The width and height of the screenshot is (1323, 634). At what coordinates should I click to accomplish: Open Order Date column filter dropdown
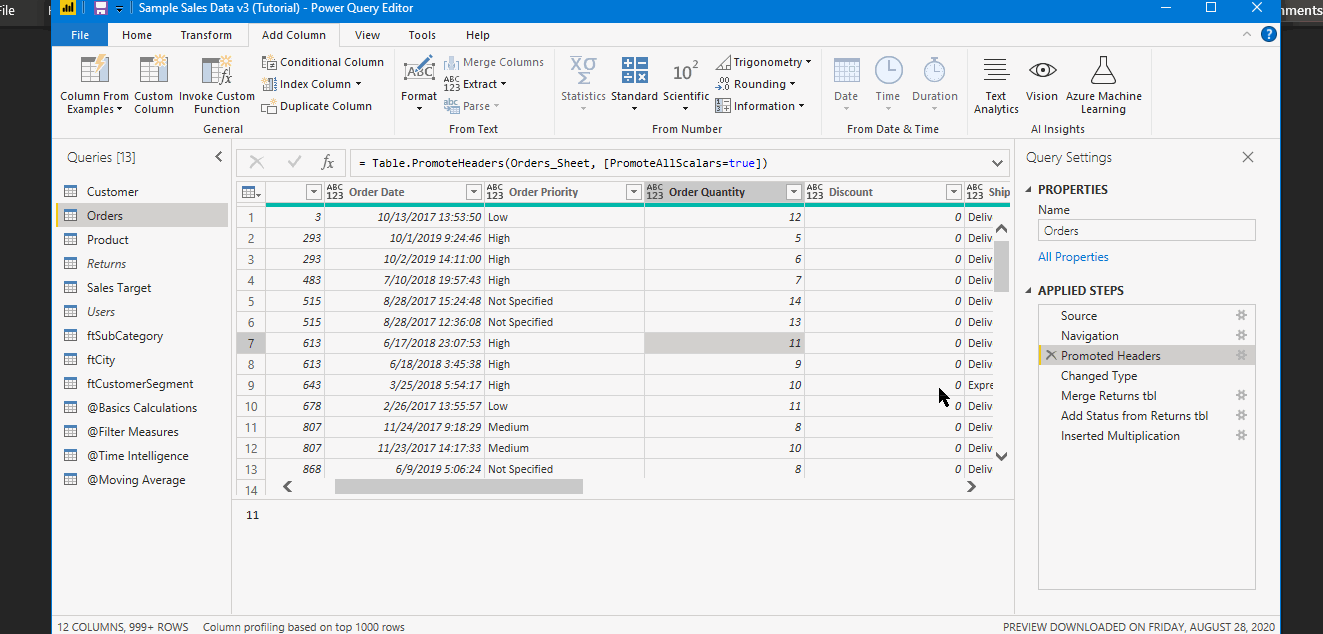tap(474, 192)
